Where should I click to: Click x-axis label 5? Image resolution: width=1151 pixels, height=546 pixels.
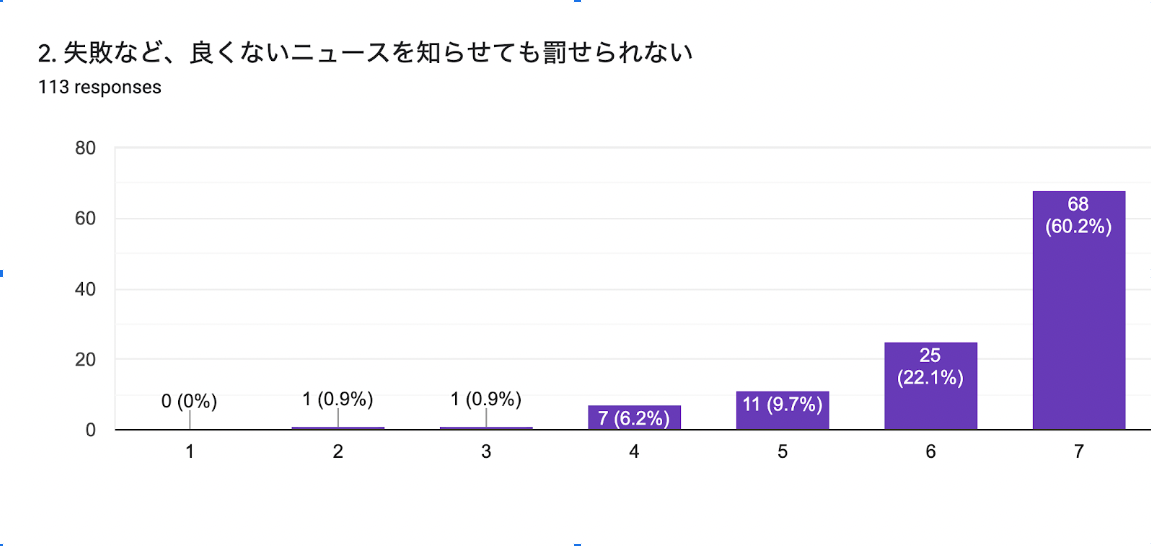pyautogui.click(x=782, y=452)
